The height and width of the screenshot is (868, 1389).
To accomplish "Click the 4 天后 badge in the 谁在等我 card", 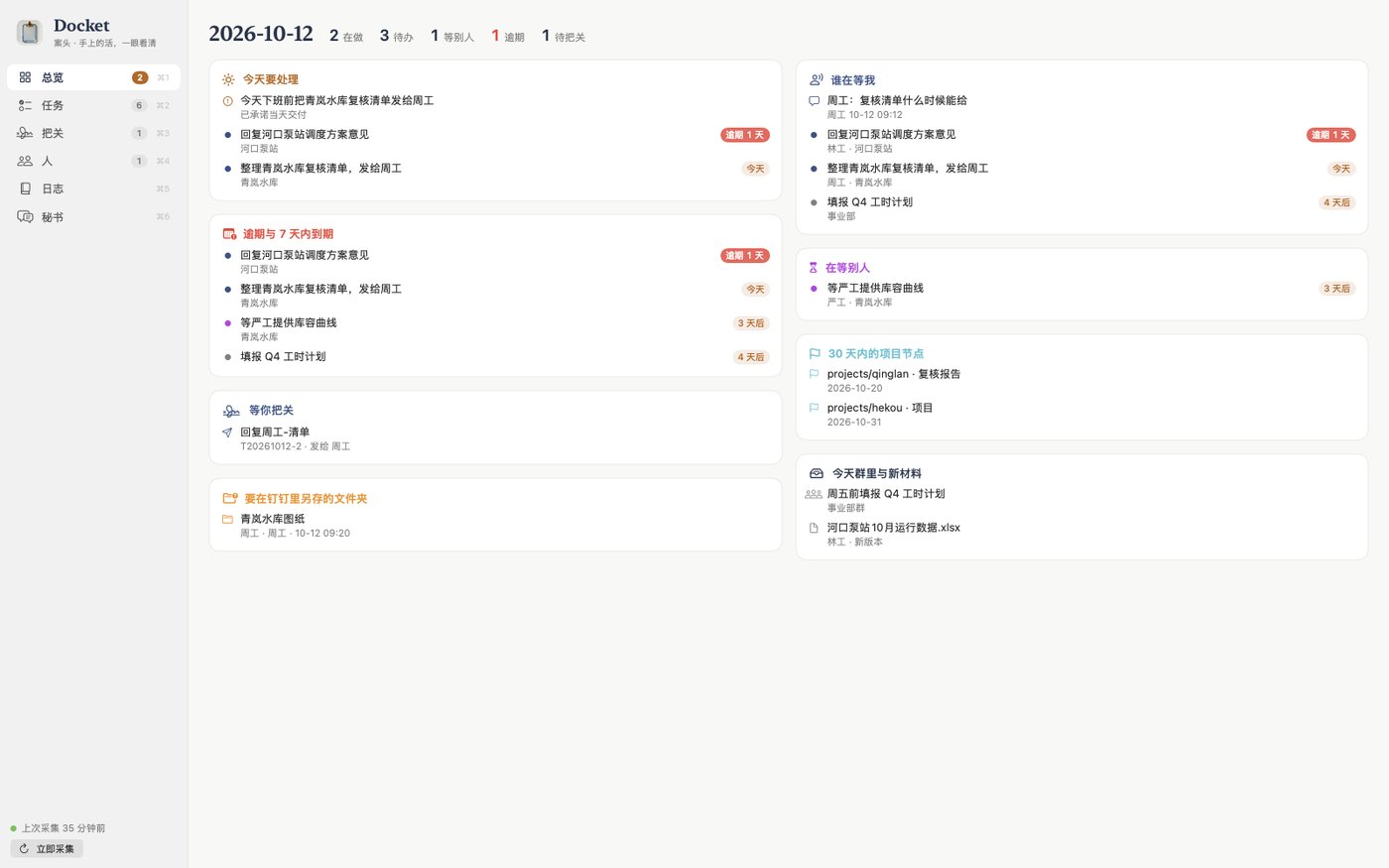I will (x=1337, y=202).
